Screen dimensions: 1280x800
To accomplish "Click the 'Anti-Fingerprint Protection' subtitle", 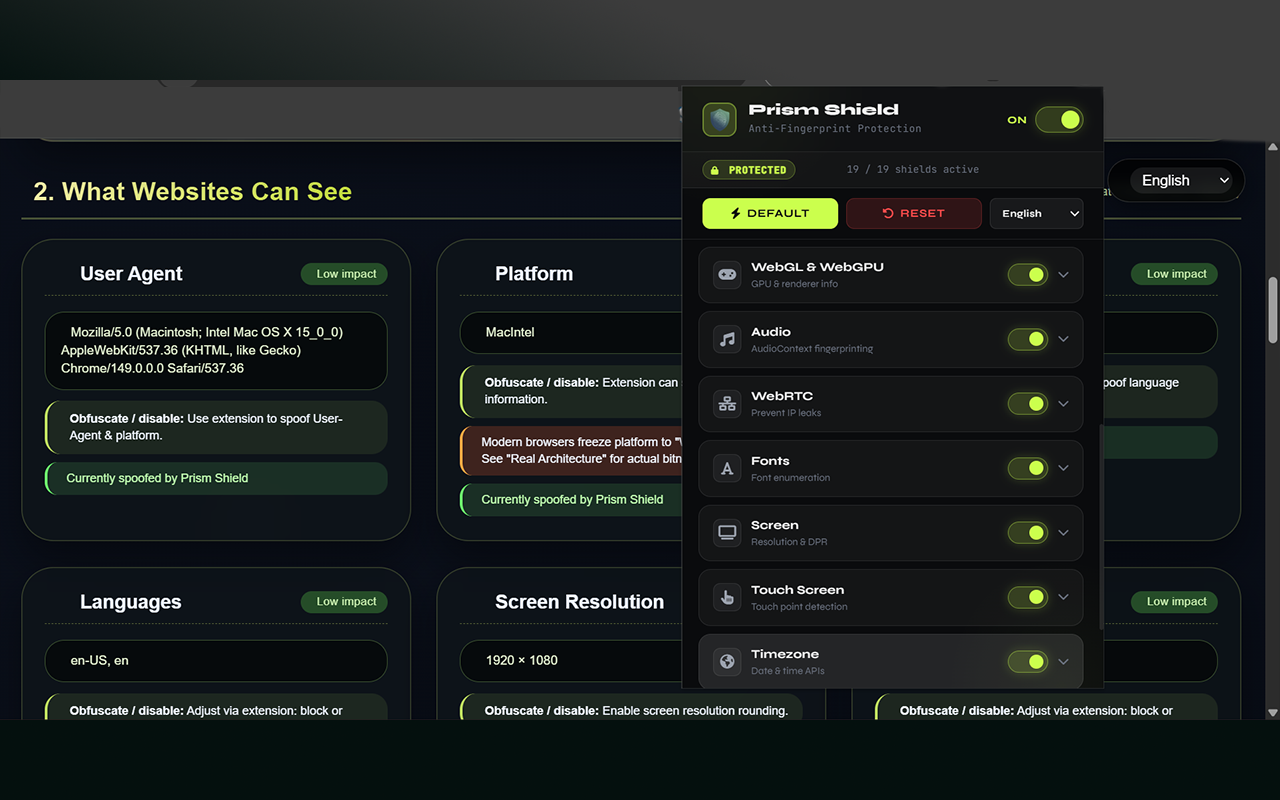I will click(x=835, y=129).
